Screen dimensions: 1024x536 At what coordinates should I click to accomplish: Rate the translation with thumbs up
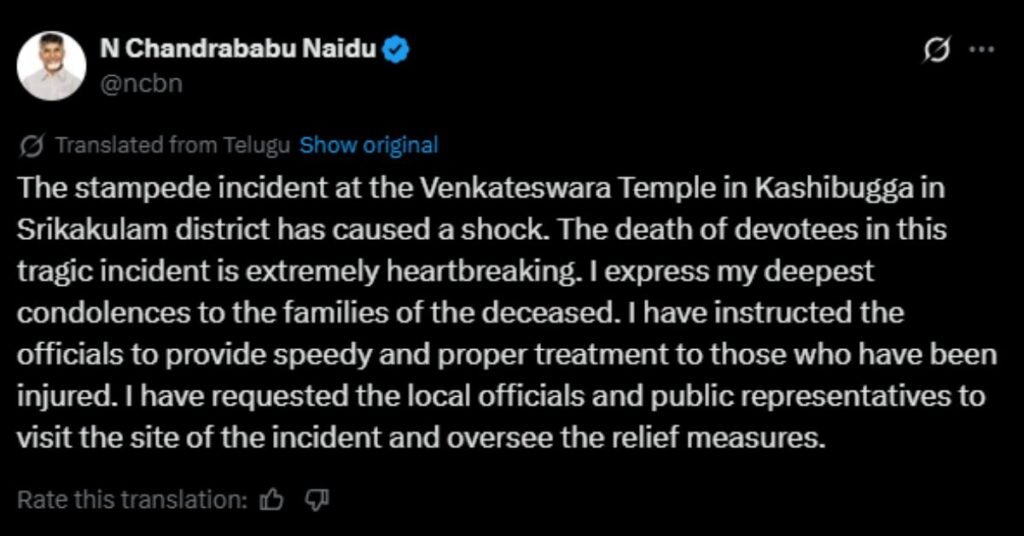coord(271,500)
